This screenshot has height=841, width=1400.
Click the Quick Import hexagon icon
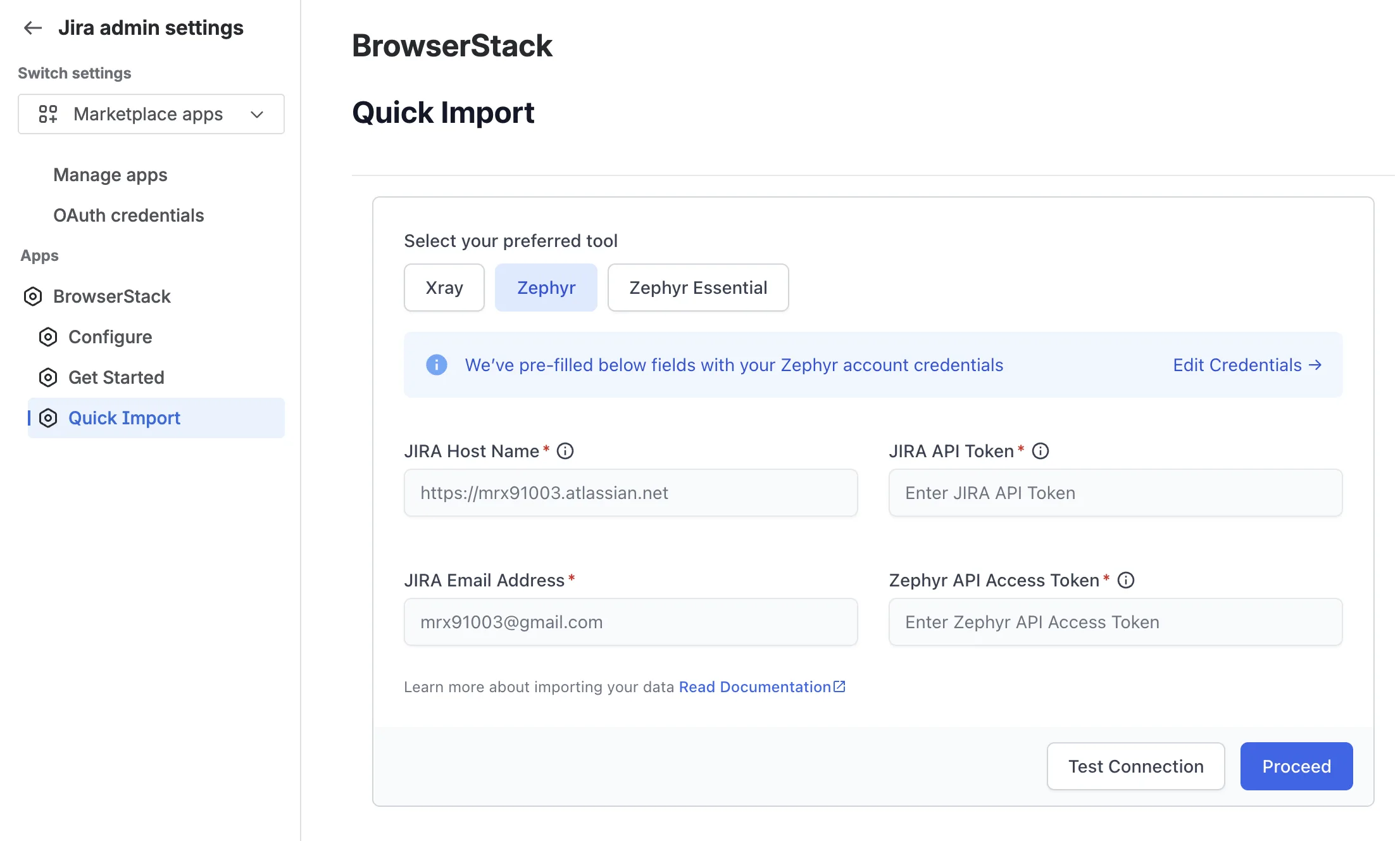point(48,418)
